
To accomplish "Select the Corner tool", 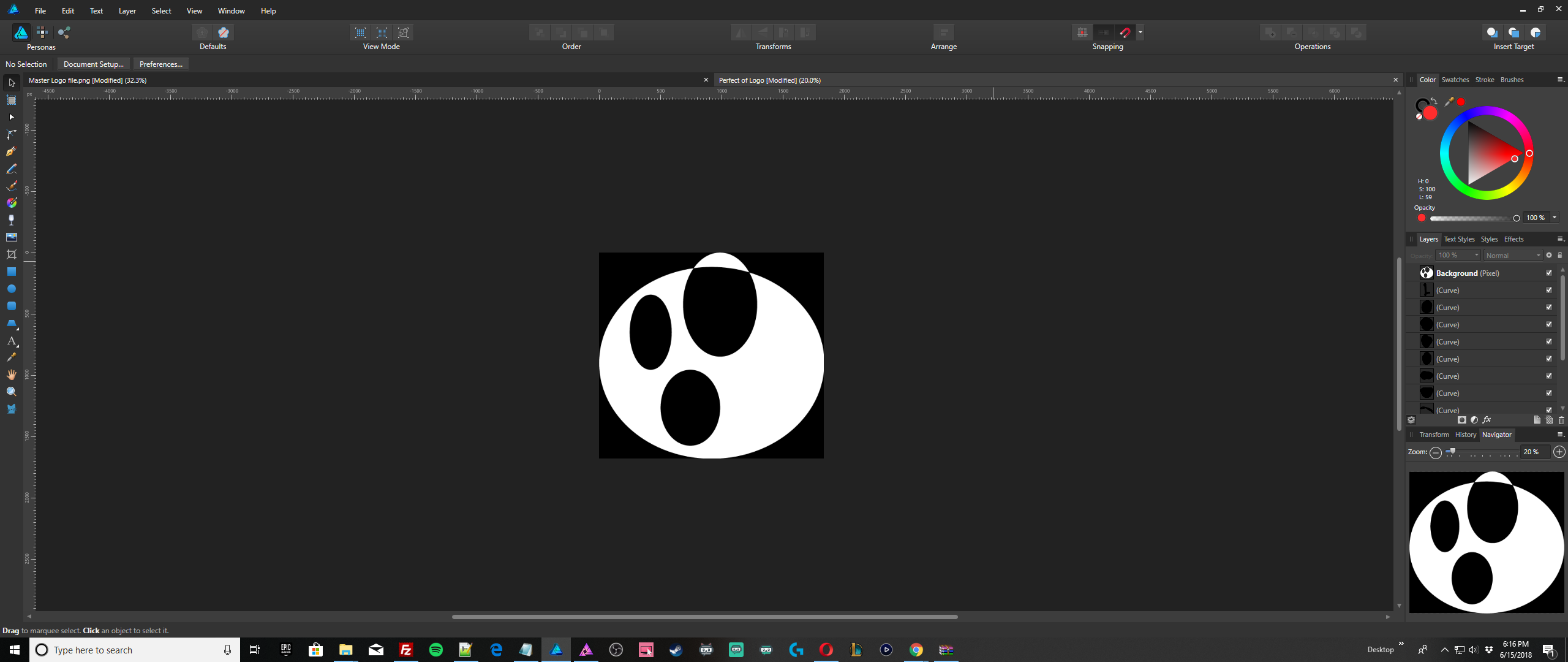I will coord(12,134).
